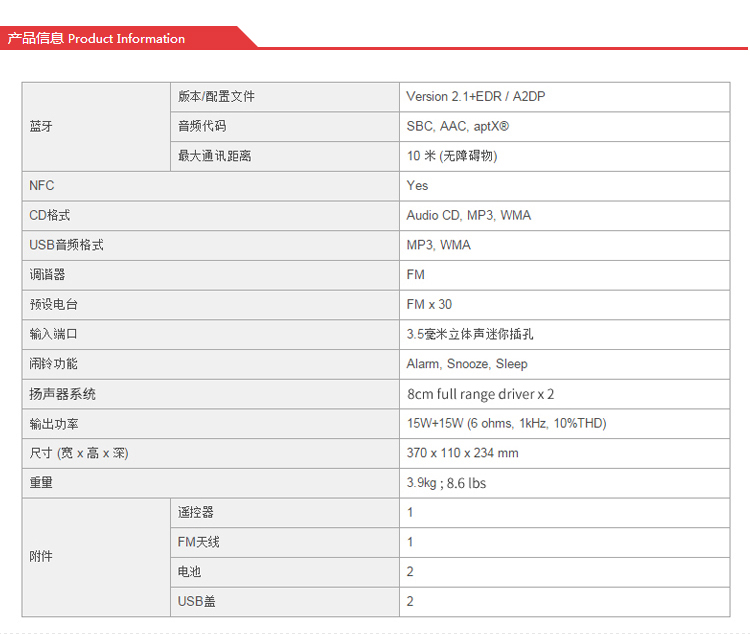This screenshot has height=635, width=750.
Task: Click the 版本/配置文件 label cell
Action: (216, 97)
